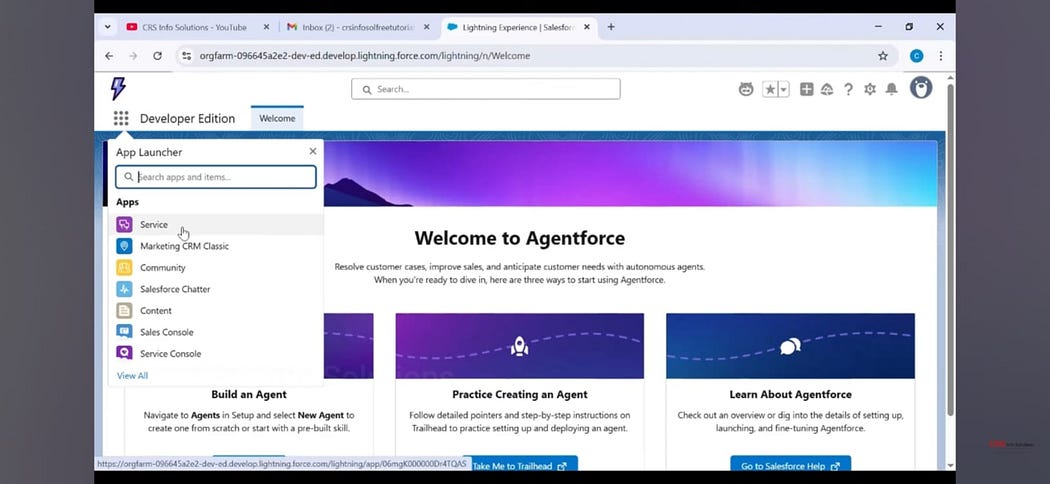Bookmark this page with the star icon
1050x484 pixels.
pos(883,56)
